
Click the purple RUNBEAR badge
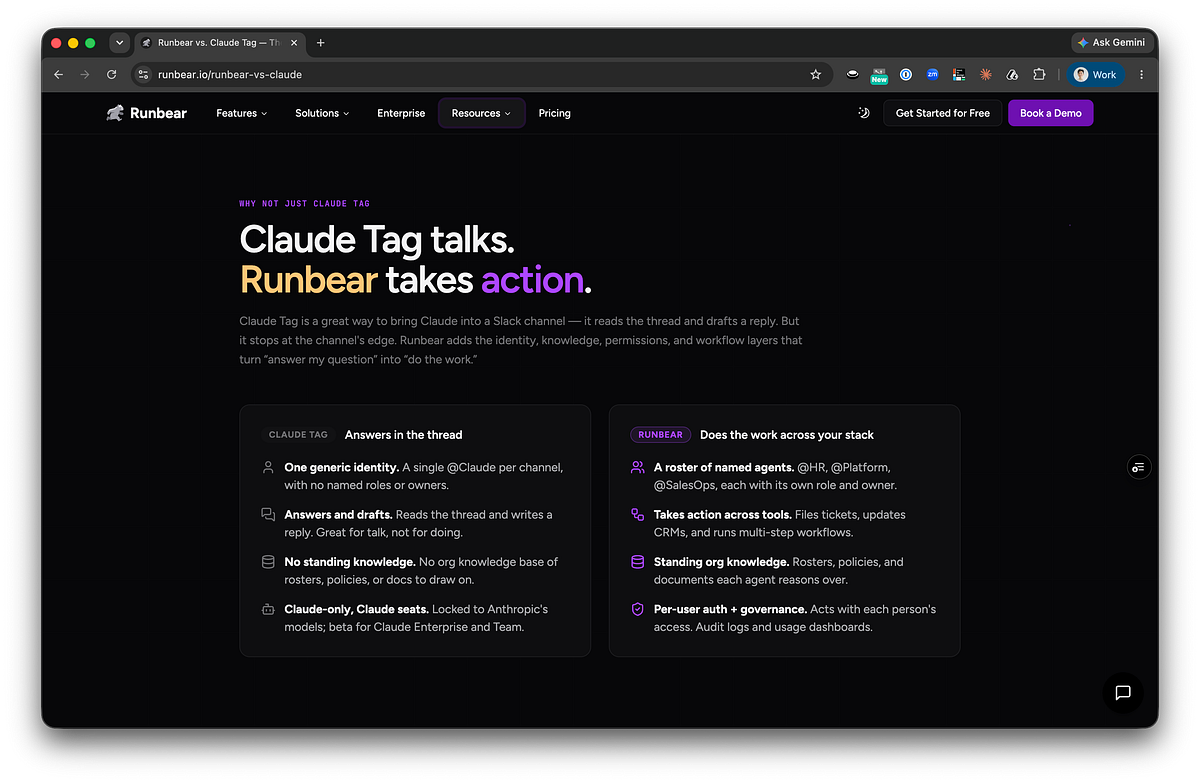click(x=660, y=435)
